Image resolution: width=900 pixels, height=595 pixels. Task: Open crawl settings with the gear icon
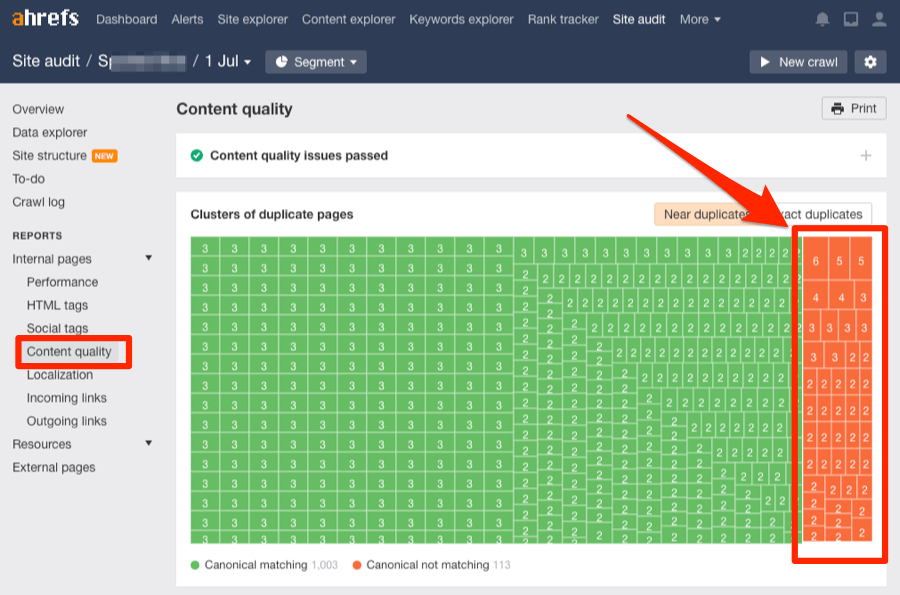(x=870, y=61)
